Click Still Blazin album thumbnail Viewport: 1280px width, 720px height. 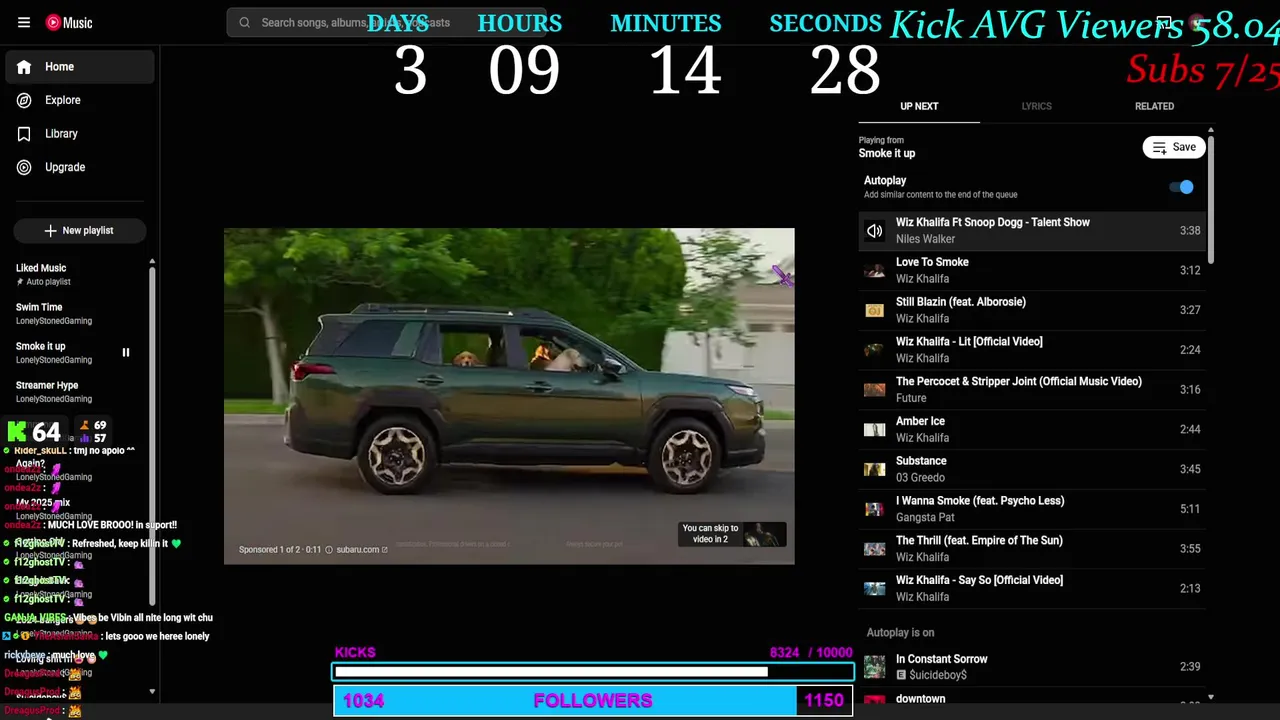pos(875,310)
